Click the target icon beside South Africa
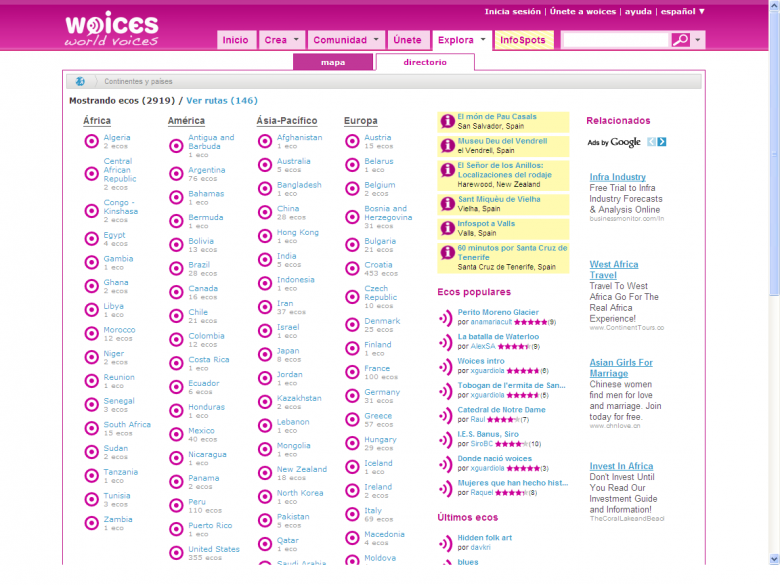This screenshot has height=585, width=780. click(92, 428)
